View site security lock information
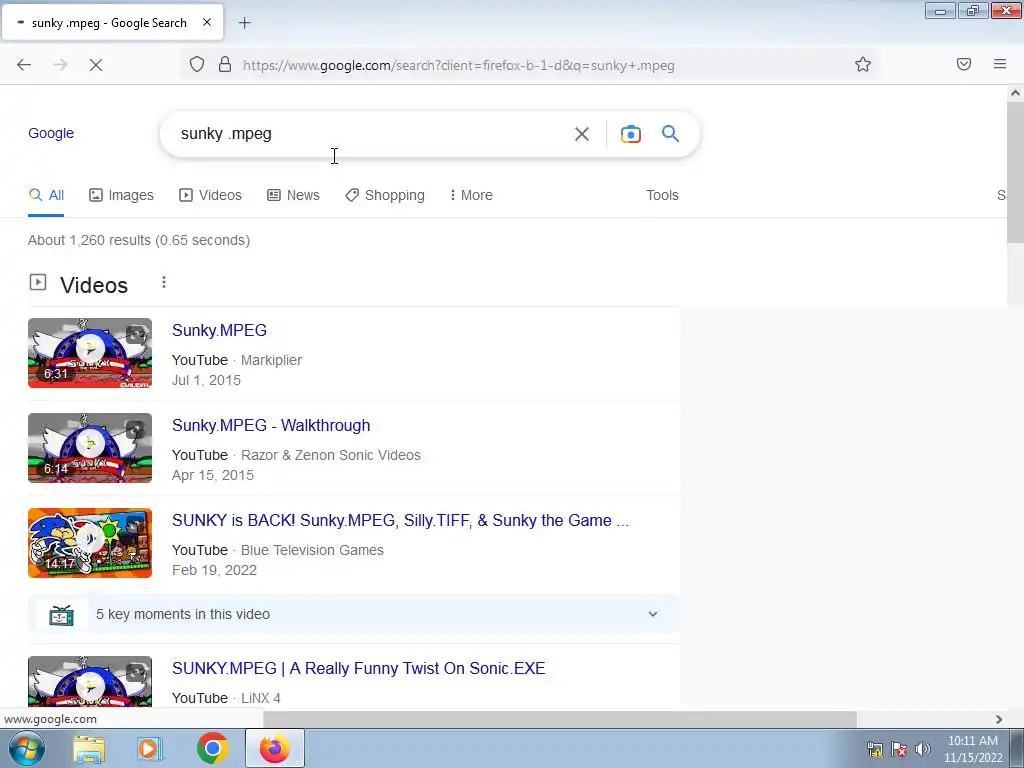This screenshot has width=1024, height=768. click(225, 65)
